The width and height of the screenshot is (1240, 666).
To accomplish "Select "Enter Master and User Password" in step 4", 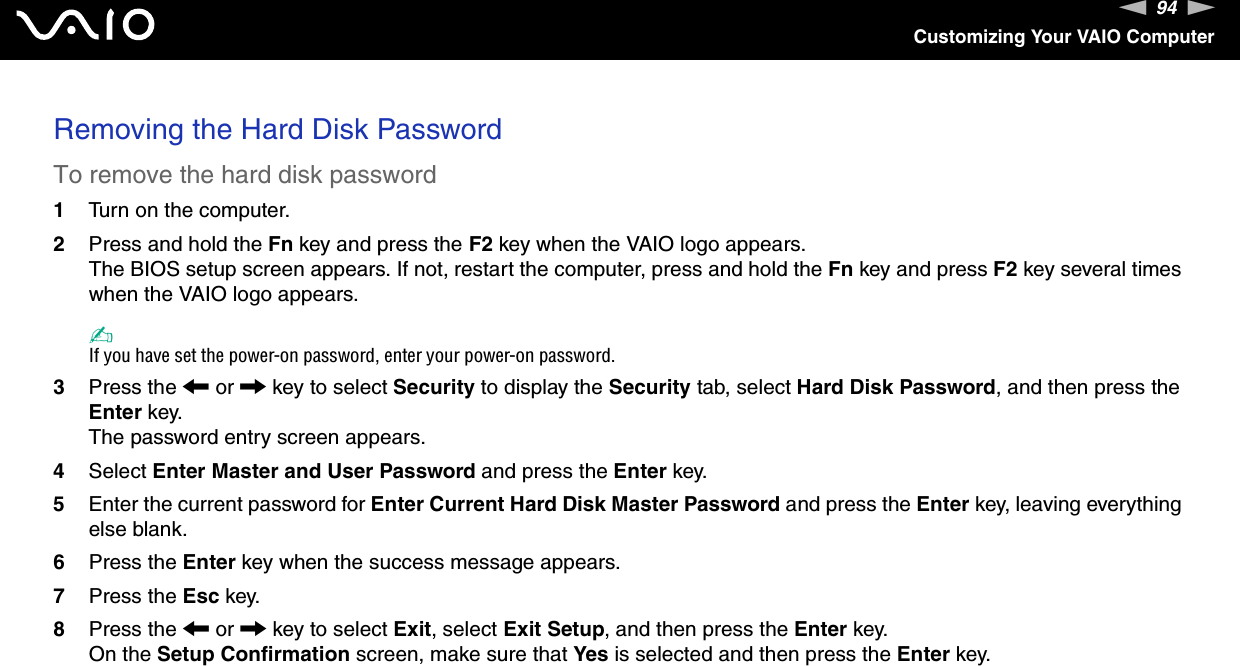I will point(314,471).
